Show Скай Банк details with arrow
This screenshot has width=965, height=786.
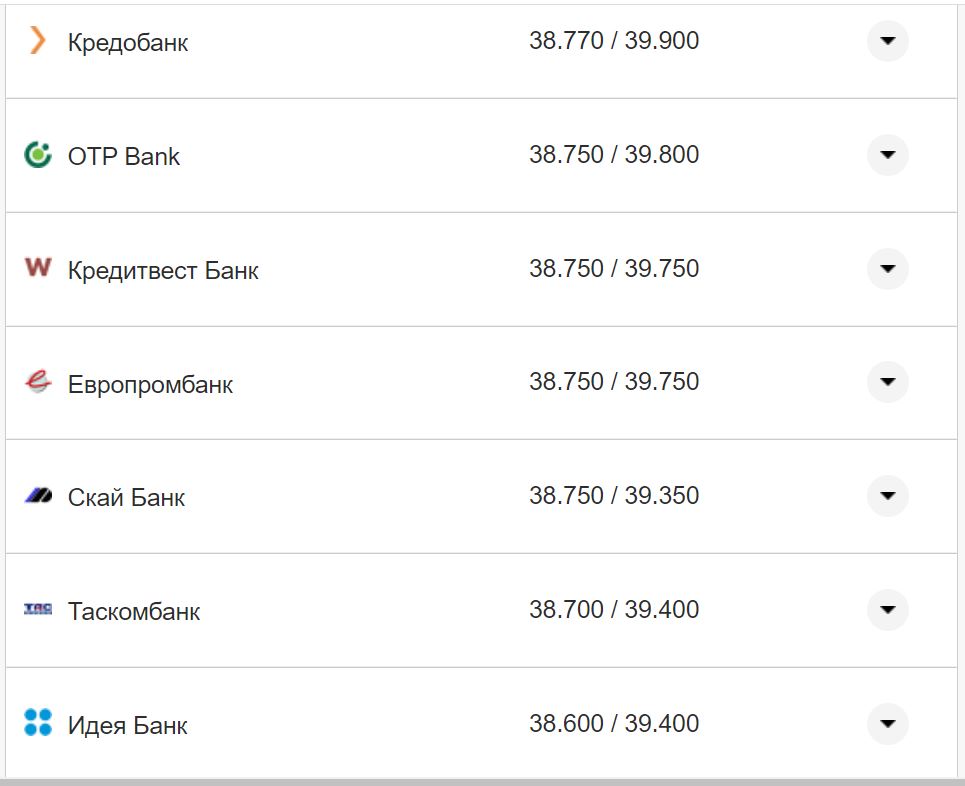pos(887,496)
